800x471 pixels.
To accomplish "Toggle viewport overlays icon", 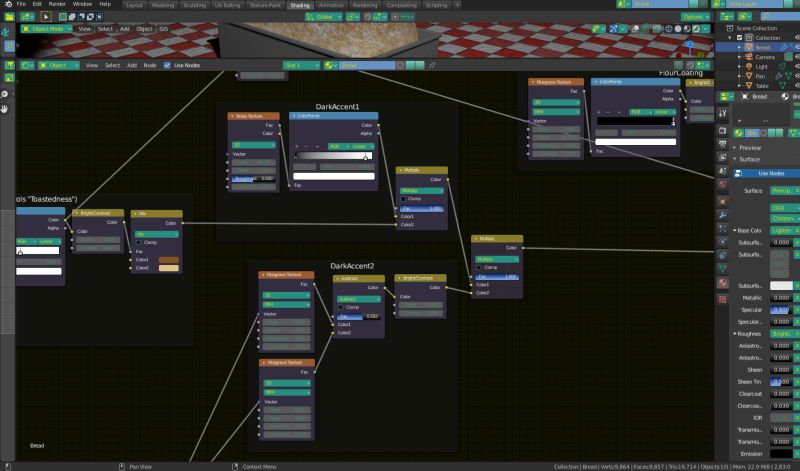I will pos(635,29).
